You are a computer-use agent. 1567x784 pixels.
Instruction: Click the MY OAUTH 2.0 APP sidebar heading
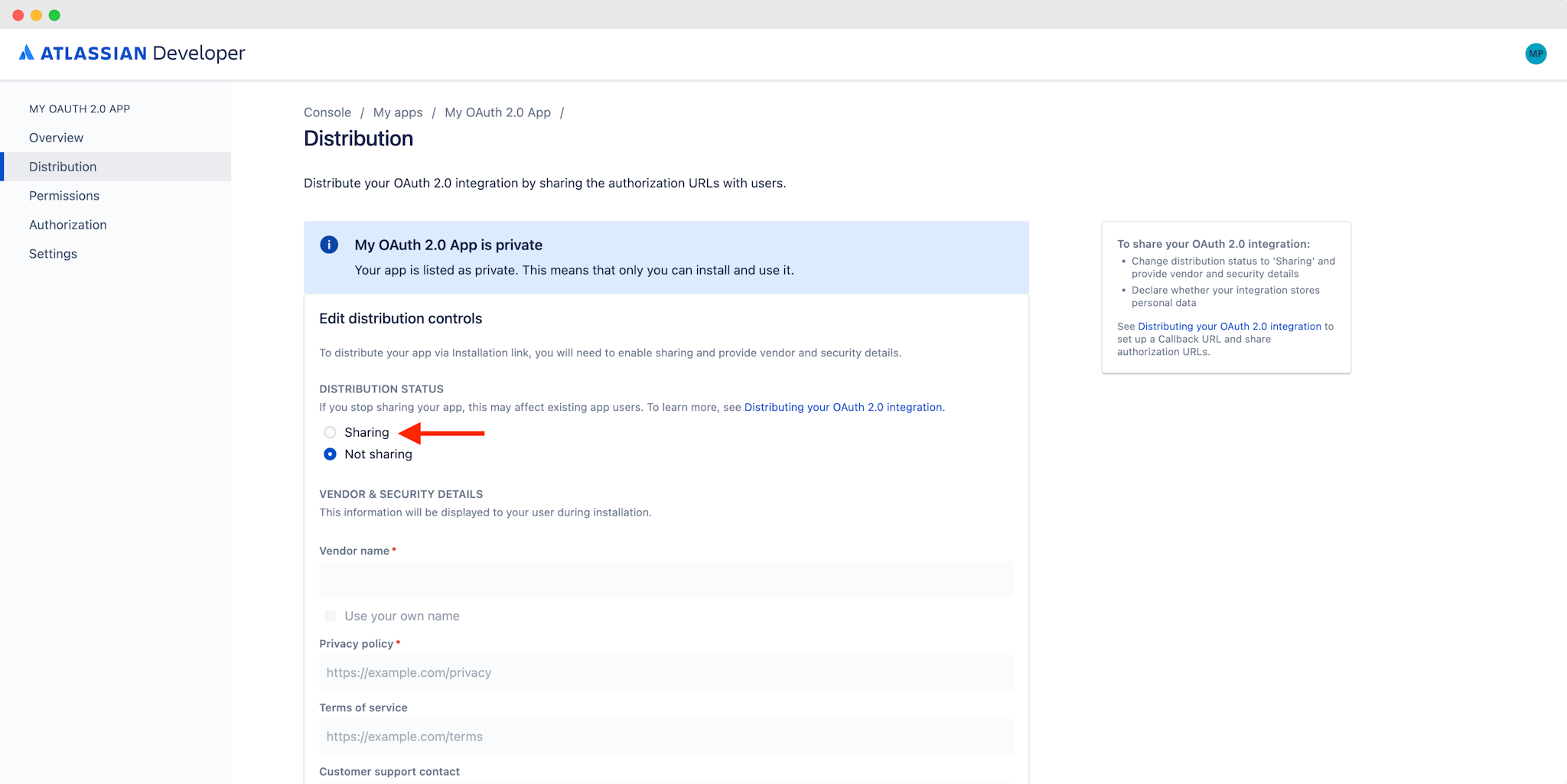click(80, 109)
